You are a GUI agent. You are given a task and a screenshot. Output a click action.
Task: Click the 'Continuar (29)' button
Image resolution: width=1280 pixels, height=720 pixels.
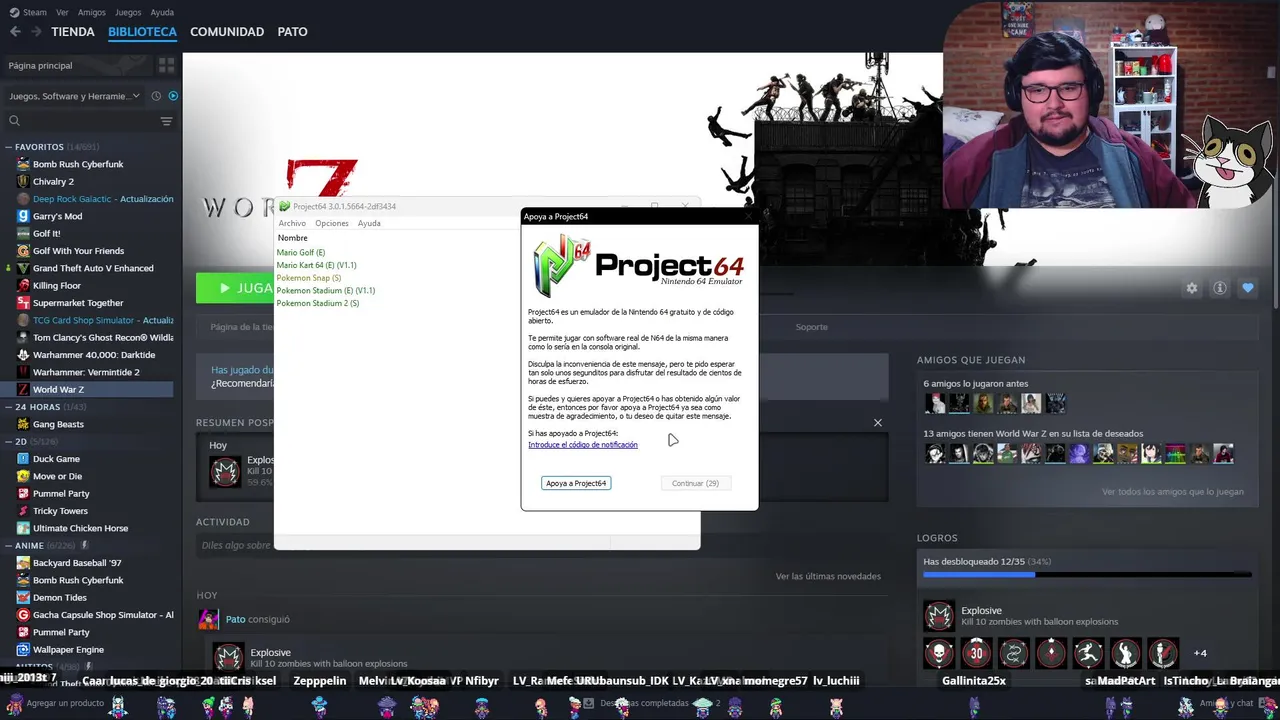point(695,483)
